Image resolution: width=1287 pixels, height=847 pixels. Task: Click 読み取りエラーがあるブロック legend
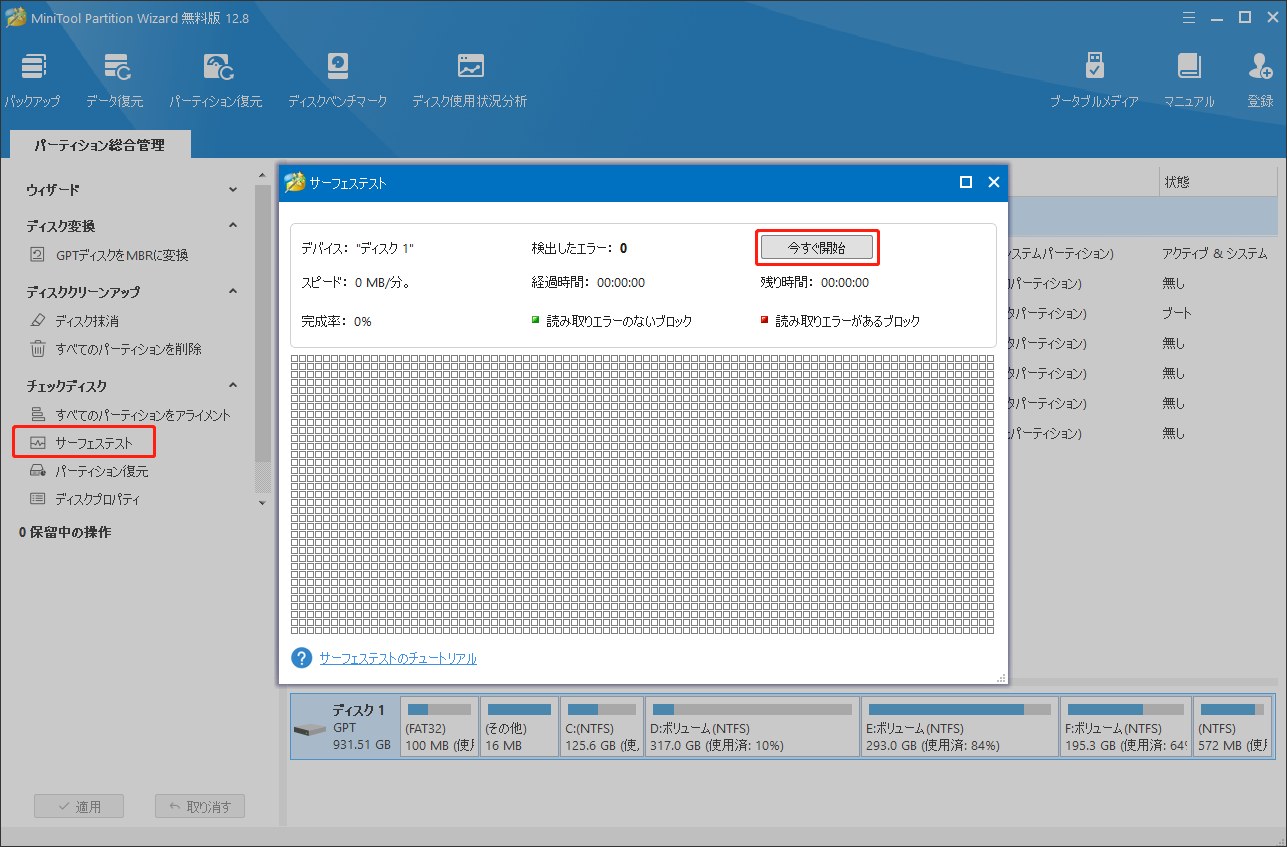[x=840, y=321]
